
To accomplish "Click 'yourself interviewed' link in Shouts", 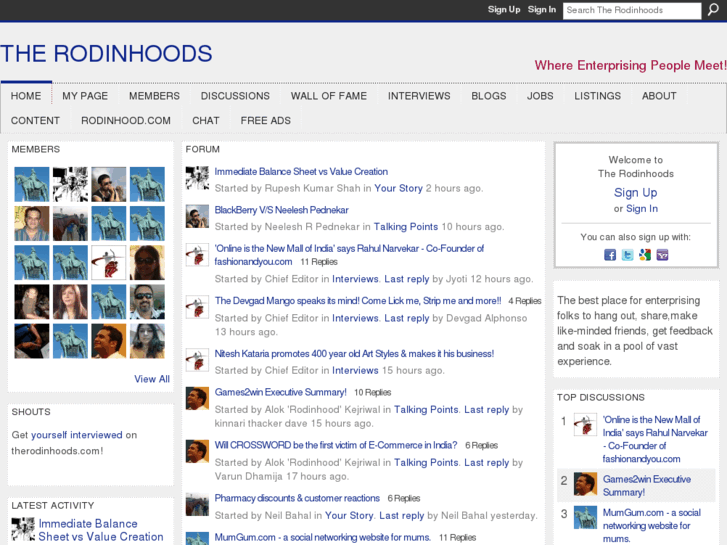I will (x=77, y=435).
